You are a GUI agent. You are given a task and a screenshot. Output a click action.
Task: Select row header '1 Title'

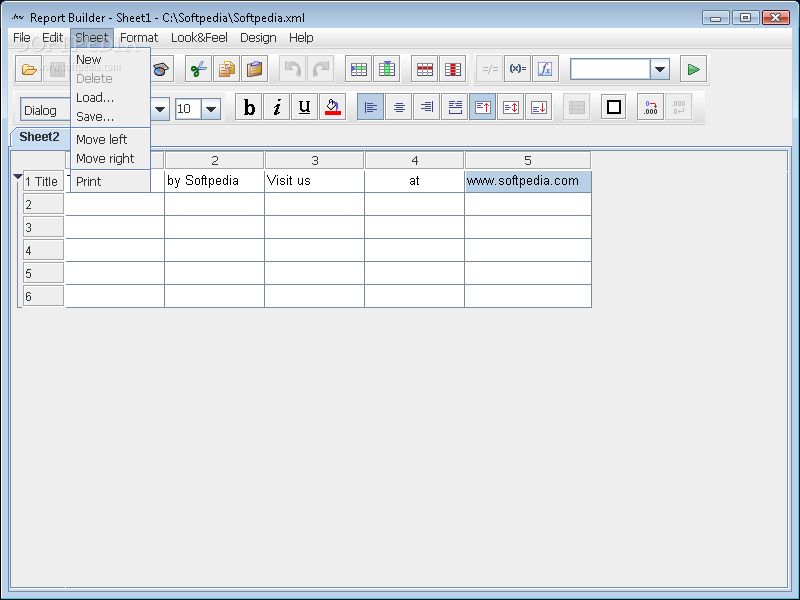pyautogui.click(x=43, y=182)
